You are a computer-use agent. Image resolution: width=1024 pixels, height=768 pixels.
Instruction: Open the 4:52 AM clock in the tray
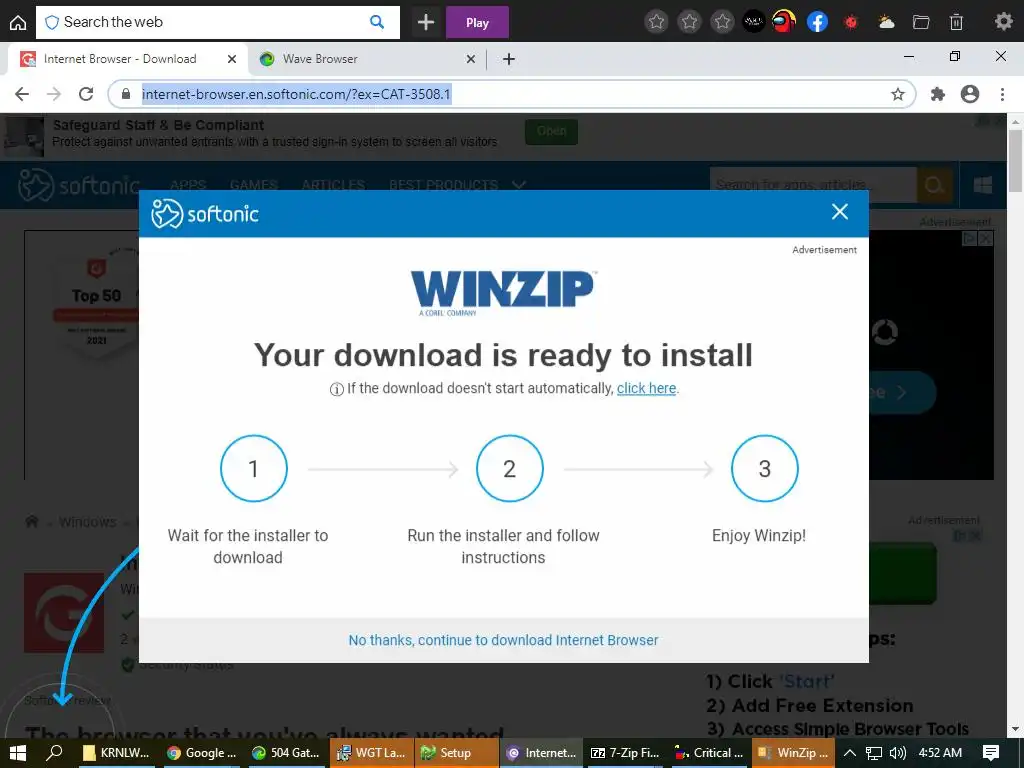pos(940,753)
